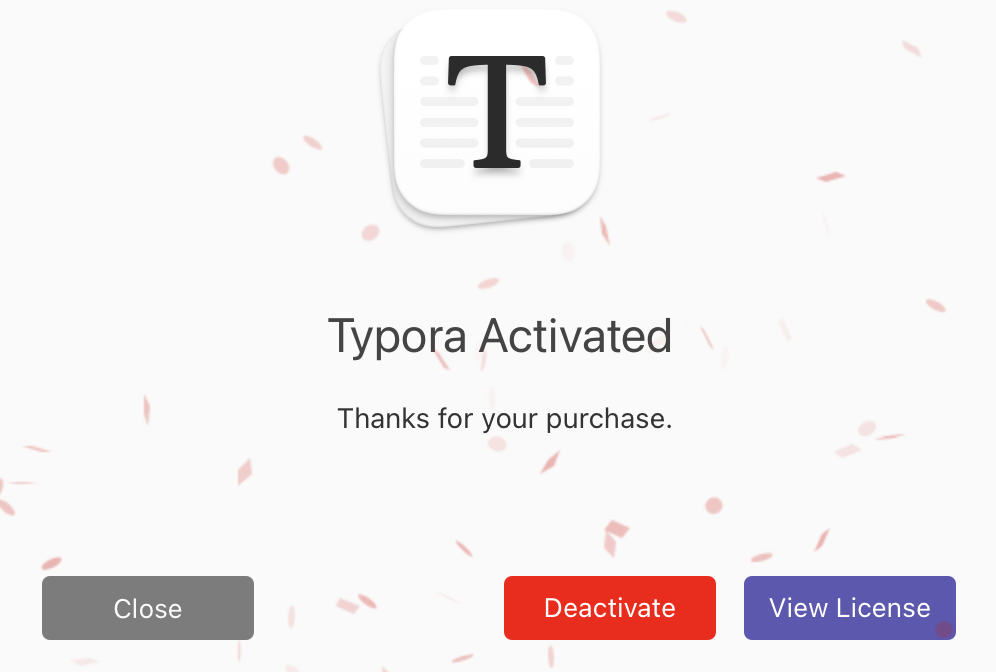Deactivate the Typora license
The width and height of the screenshot is (996, 672).
coord(610,608)
